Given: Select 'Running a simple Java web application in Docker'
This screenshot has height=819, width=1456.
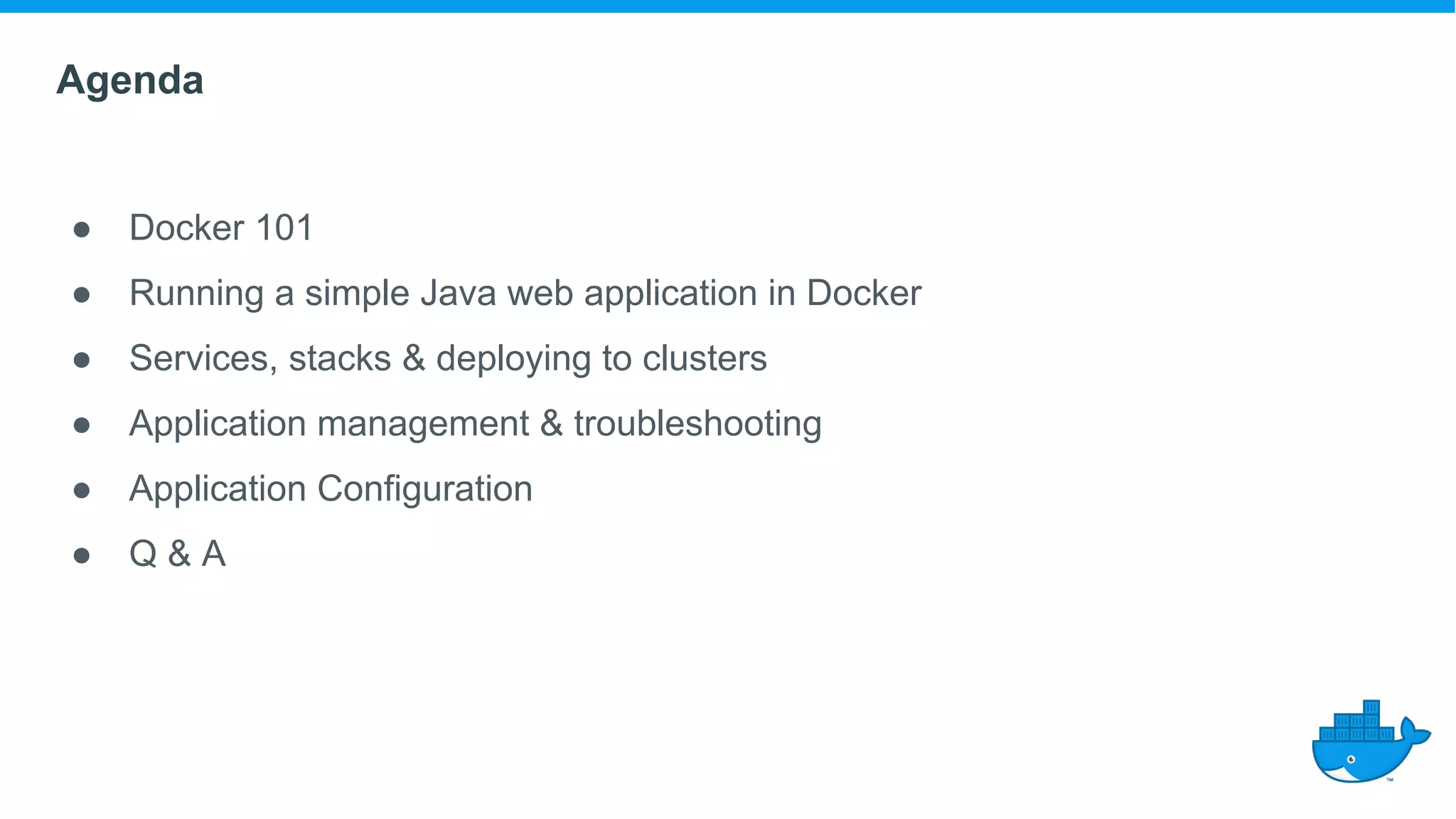Looking at the screenshot, I should tap(525, 294).
